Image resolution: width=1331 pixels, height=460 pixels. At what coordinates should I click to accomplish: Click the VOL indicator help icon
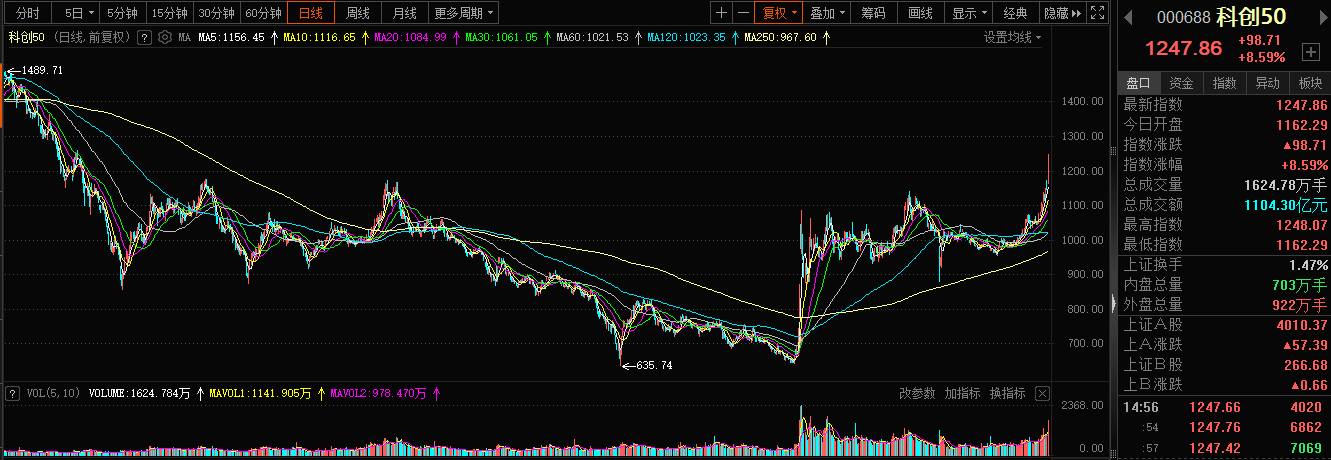click(12, 394)
